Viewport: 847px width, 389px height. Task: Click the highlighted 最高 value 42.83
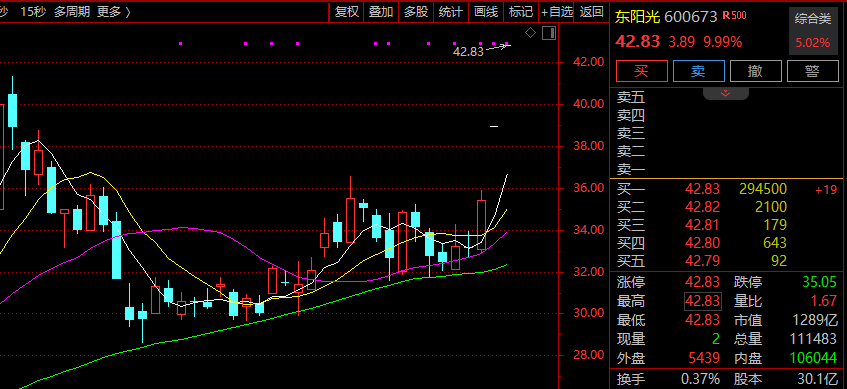[x=702, y=301]
